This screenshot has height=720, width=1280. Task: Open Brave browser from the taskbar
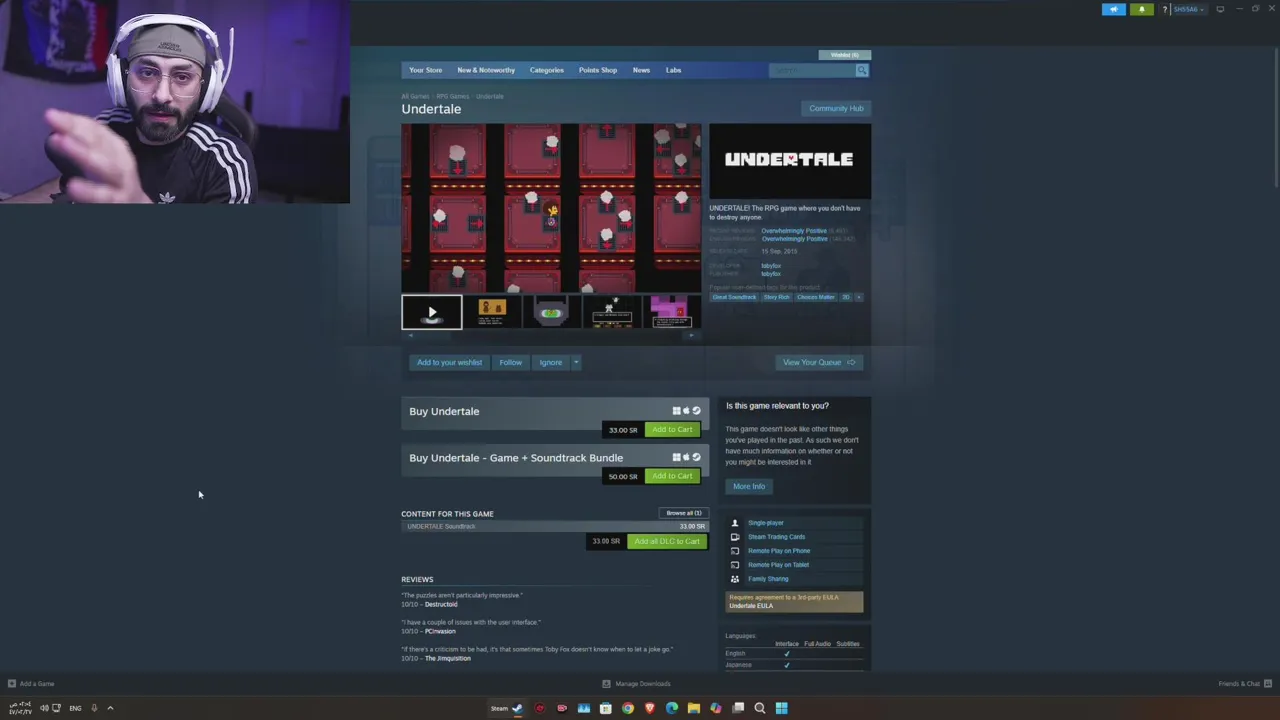click(650, 708)
